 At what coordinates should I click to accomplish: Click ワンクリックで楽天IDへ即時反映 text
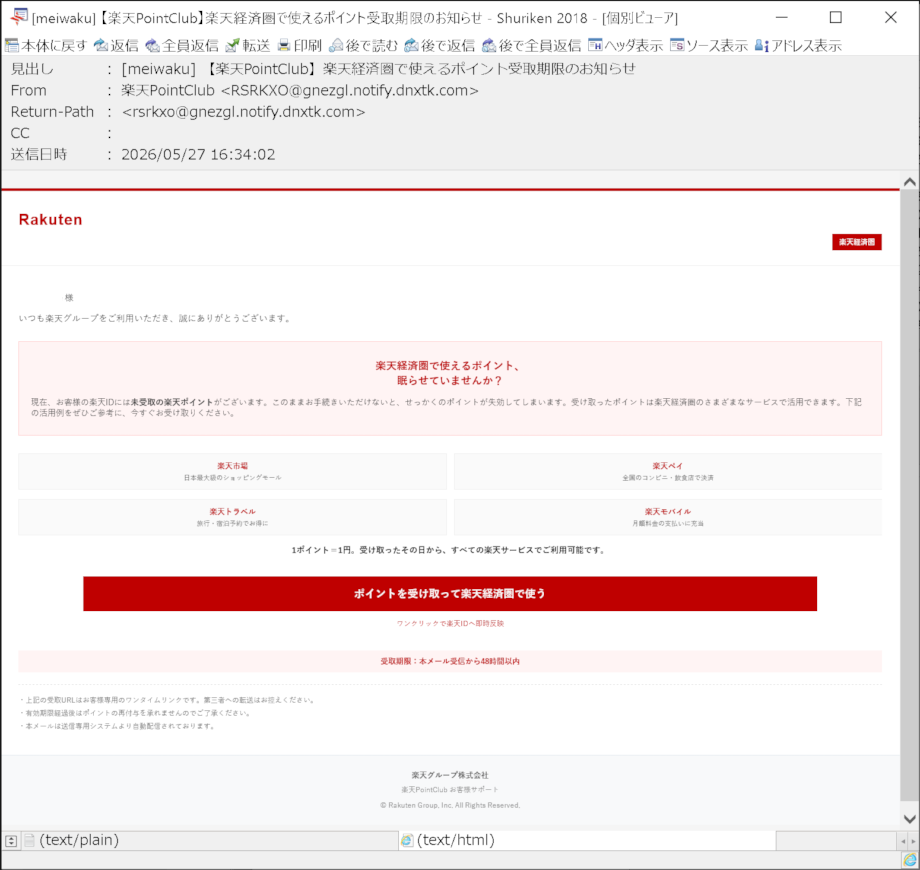450,624
